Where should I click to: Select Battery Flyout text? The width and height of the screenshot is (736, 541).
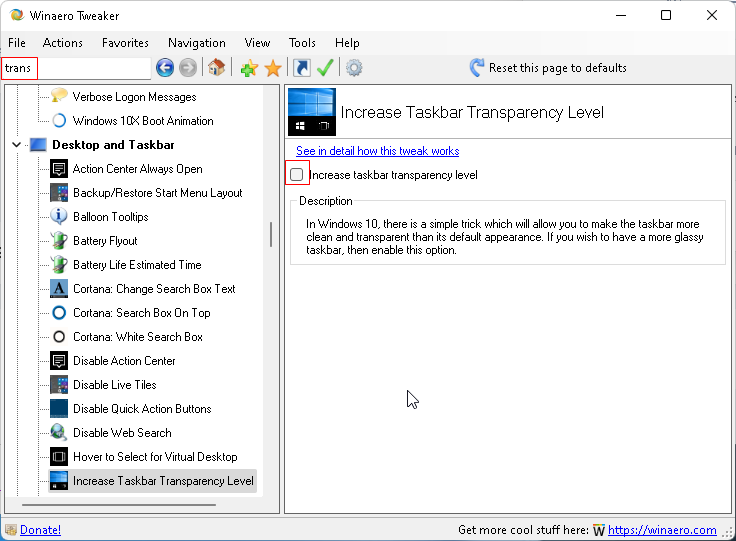[105, 241]
